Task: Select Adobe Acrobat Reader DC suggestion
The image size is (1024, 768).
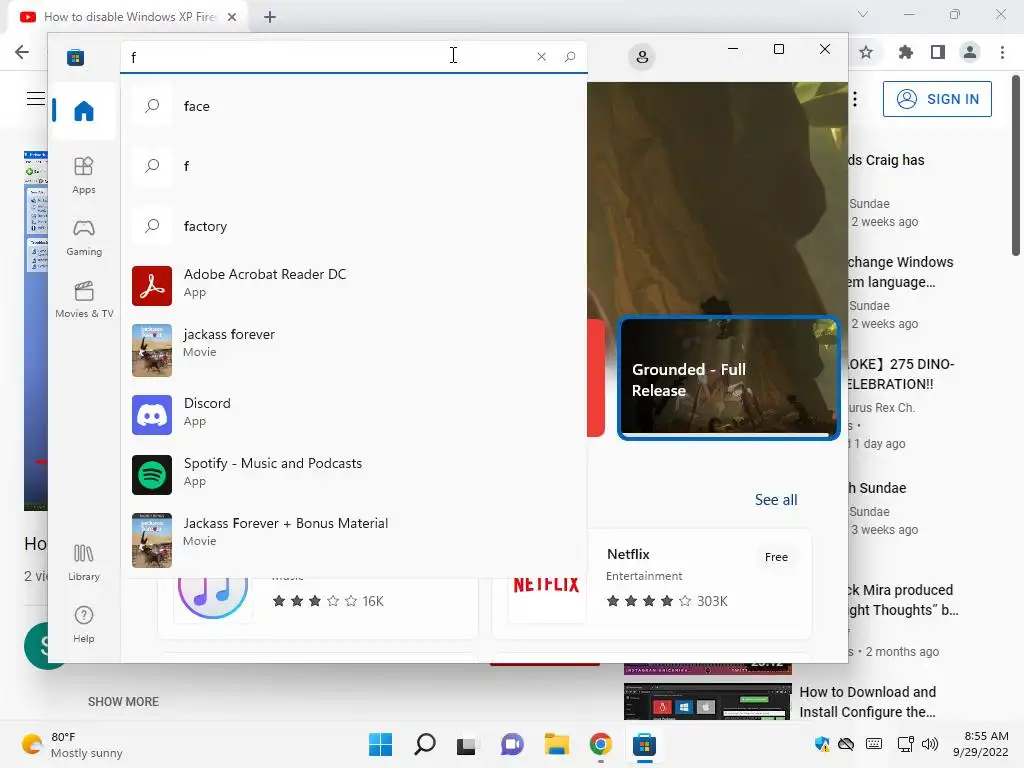Action: (353, 285)
